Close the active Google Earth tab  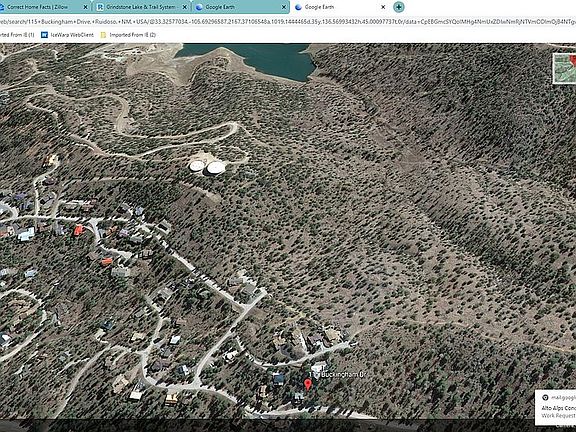(383, 7)
